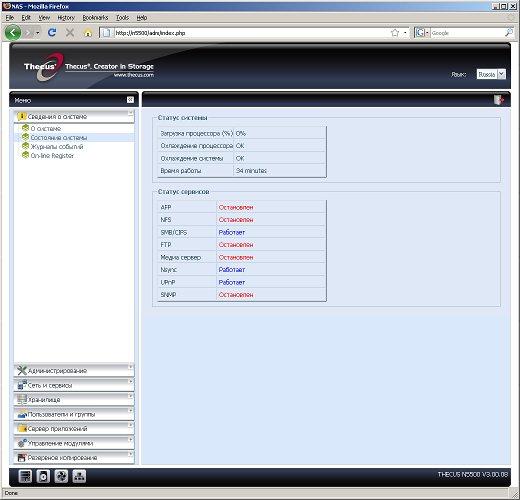Go to the Firefox Home page icon

[x=88, y=33]
